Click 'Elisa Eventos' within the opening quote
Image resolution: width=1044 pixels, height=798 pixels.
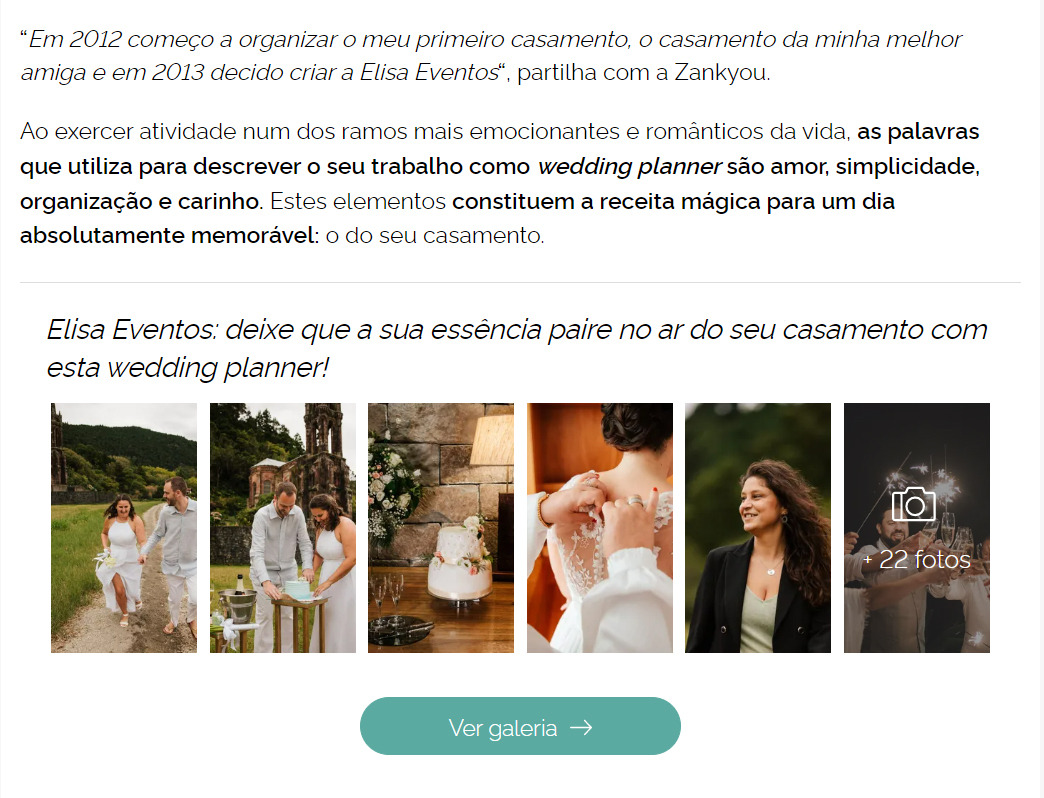pos(429,72)
